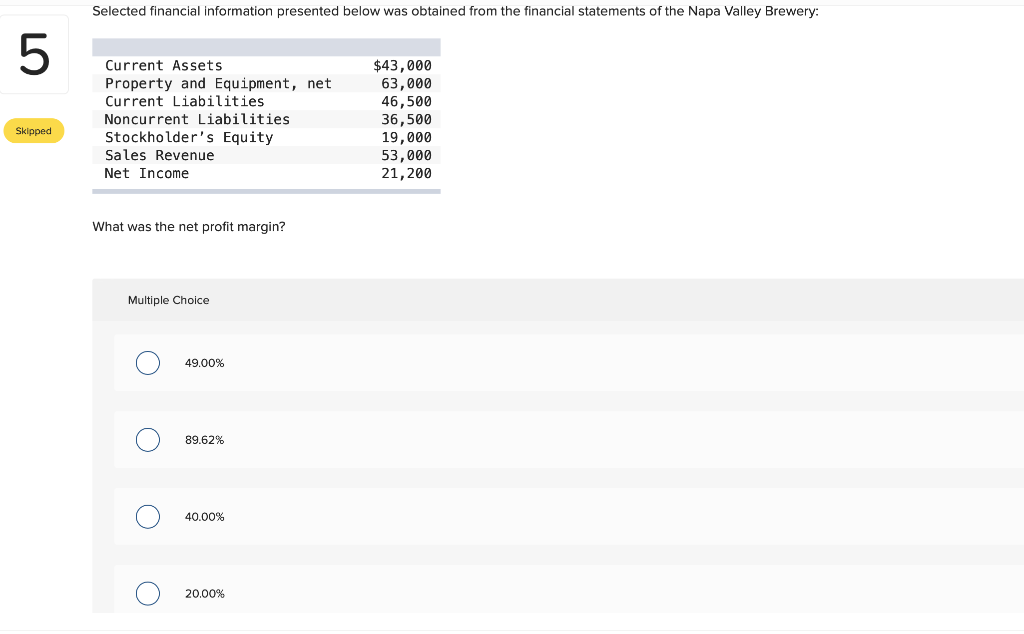Select the 89.62% answer option
This screenshot has width=1024, height=634.
point(148,440)
